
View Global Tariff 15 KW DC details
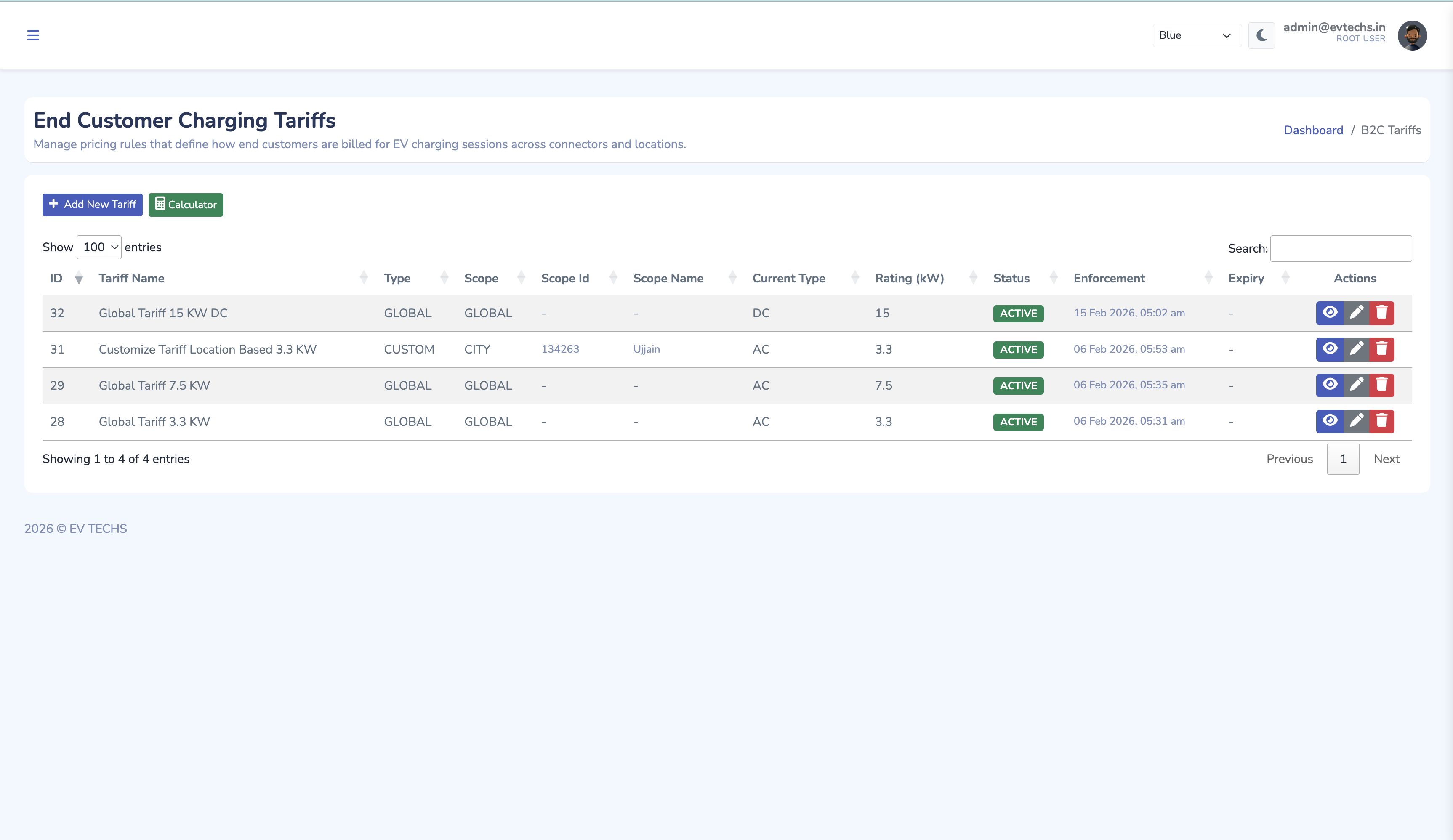coord(1330,313)
